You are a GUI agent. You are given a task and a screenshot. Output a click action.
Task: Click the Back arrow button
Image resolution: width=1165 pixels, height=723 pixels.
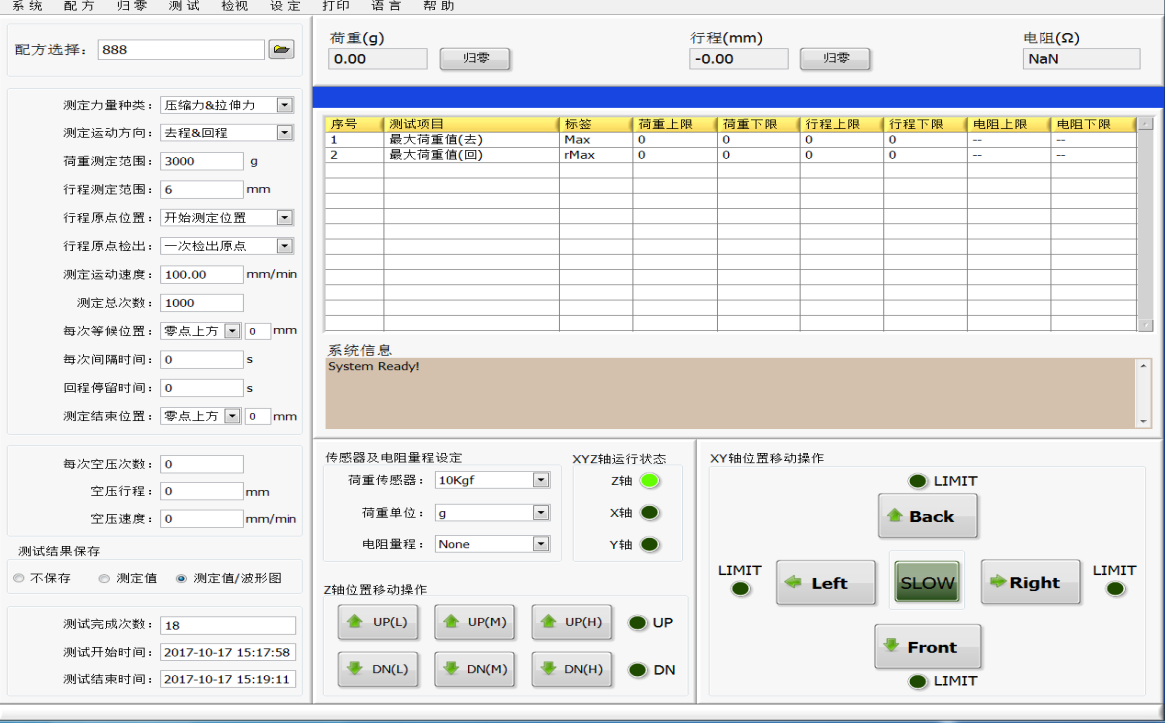[x=927, y=516]
